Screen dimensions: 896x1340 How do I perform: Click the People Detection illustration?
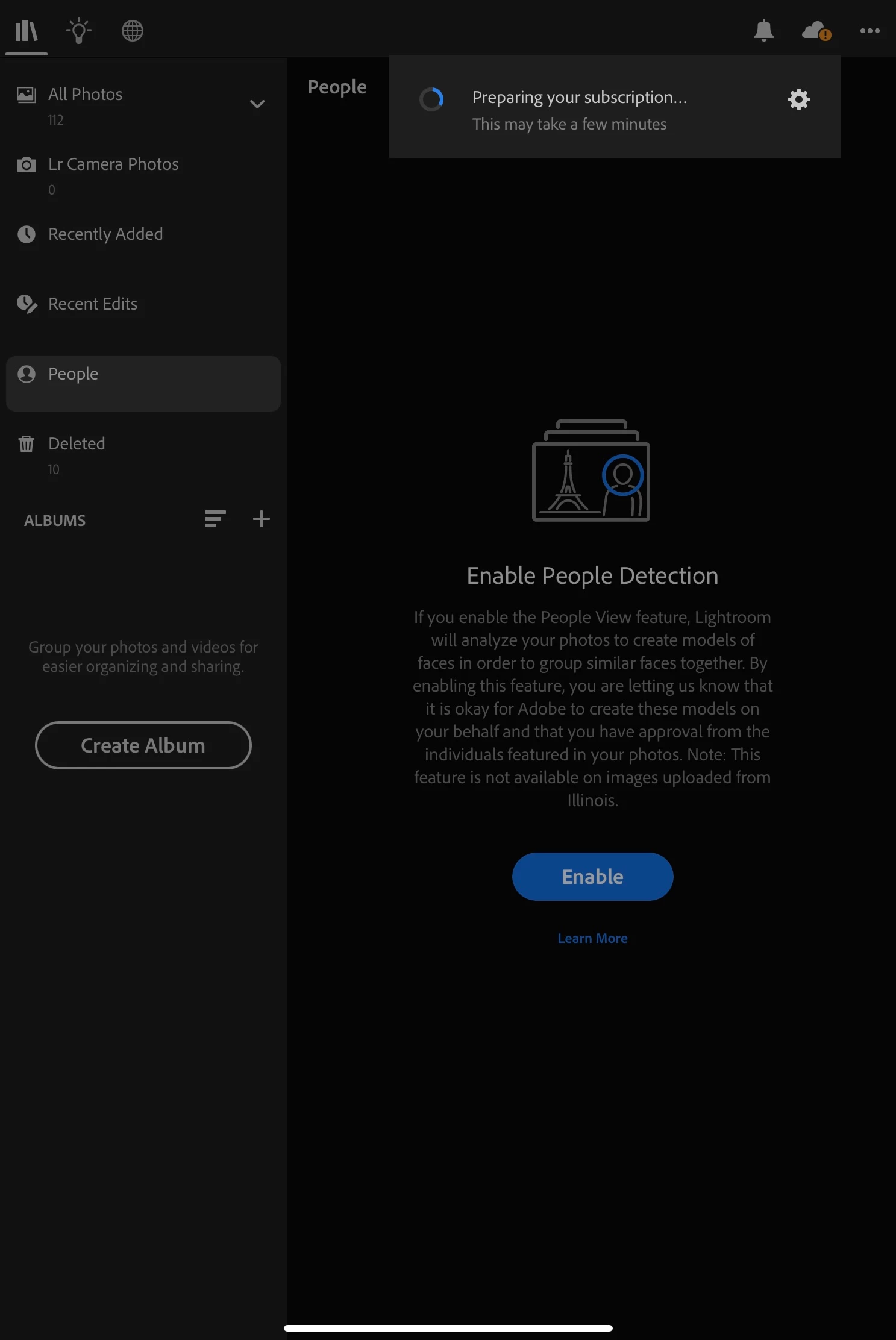591,471
